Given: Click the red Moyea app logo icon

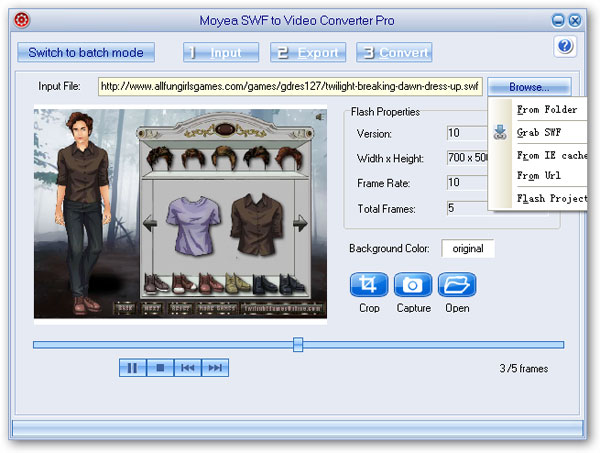Looking at the screenshot, I should [22, 20].
